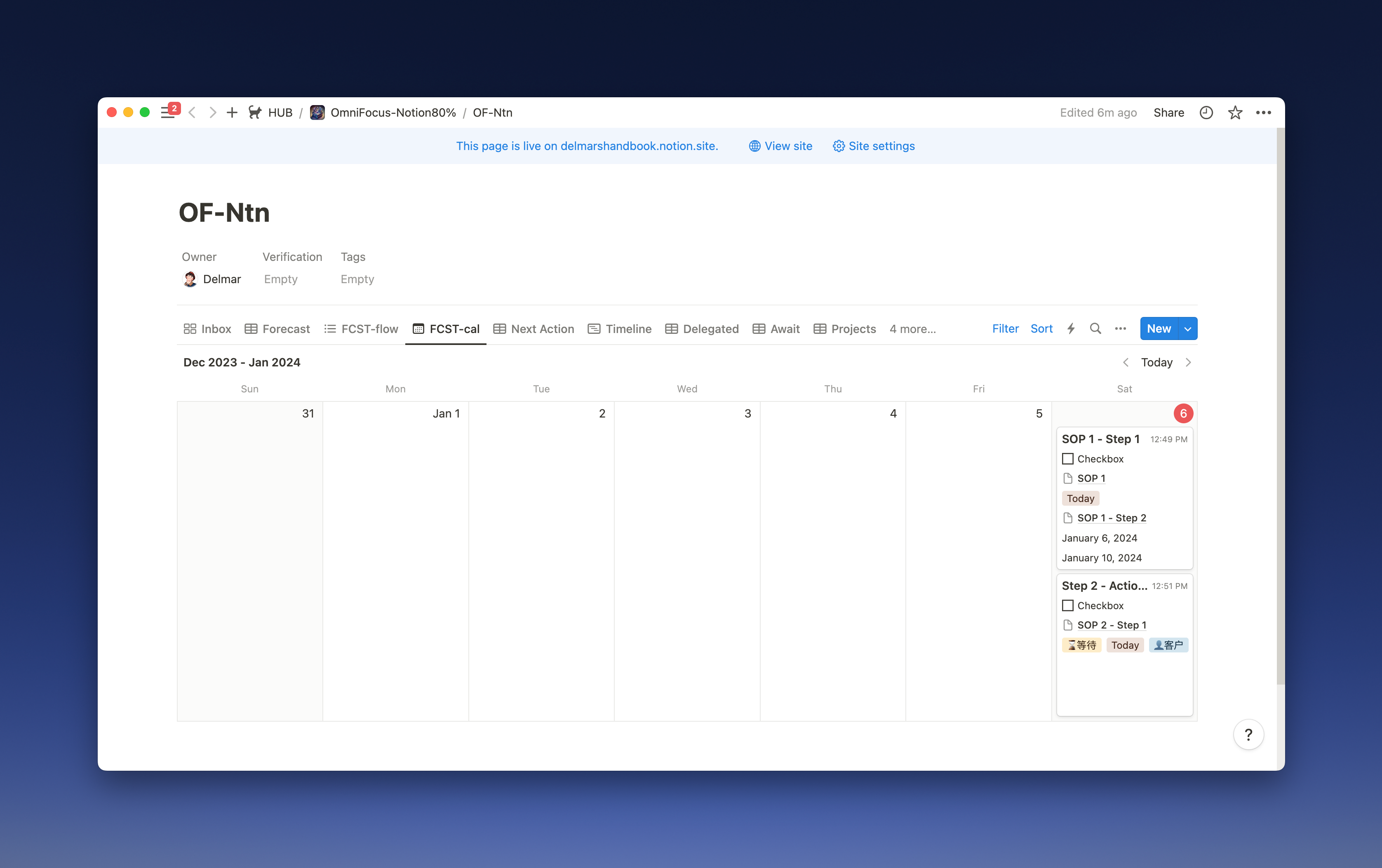
Task: Favorite this page with star icon
Action: pyautogui.click(x=1235, y=113)
